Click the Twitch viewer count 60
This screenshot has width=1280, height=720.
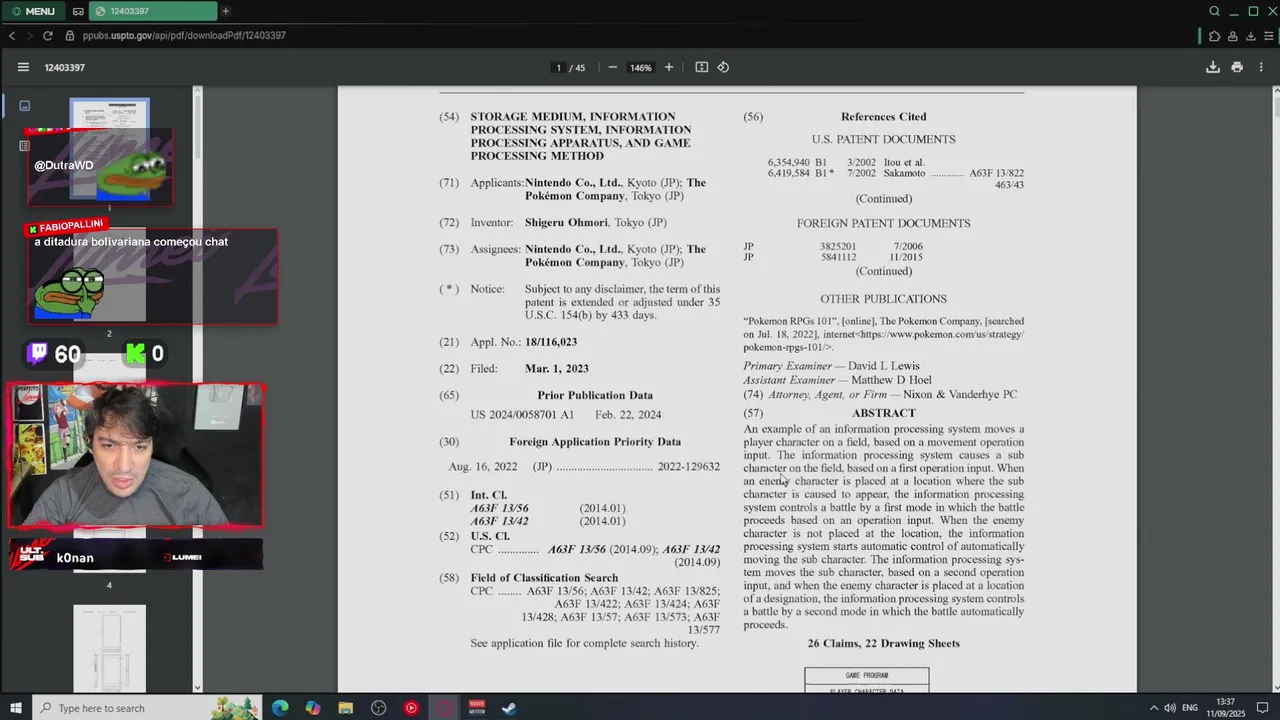[55, 354]
